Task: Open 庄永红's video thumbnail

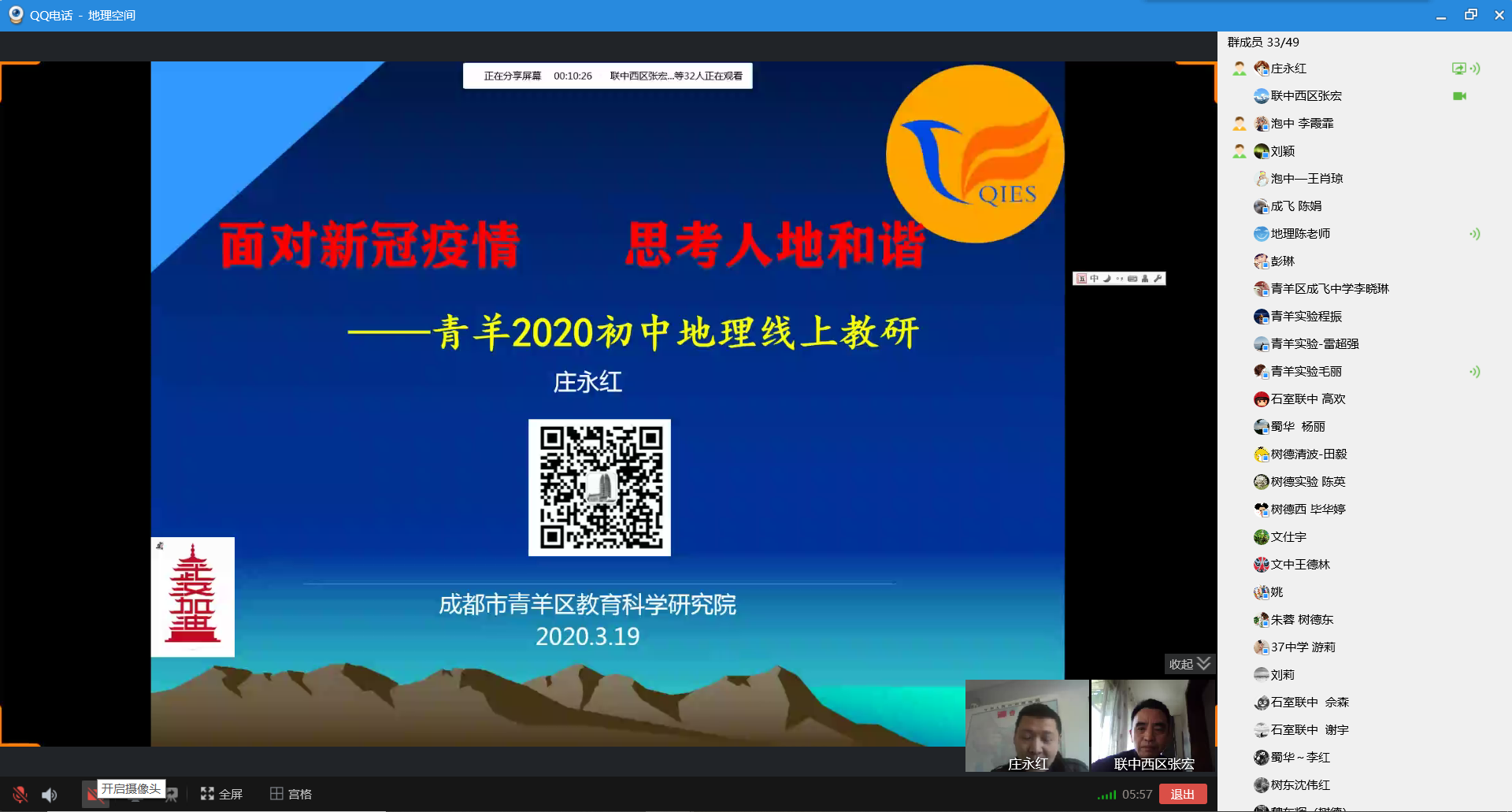Action: click(1027, 725)
